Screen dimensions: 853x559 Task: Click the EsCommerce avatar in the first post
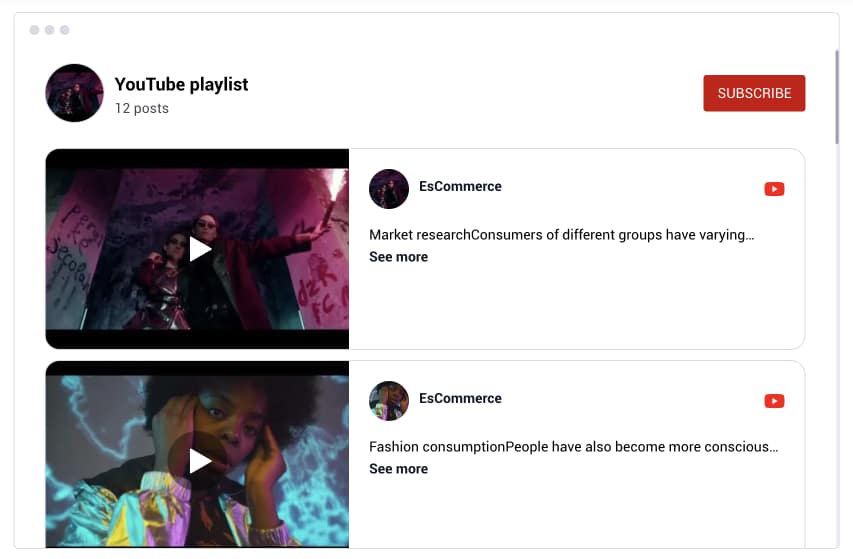[388, 189]
